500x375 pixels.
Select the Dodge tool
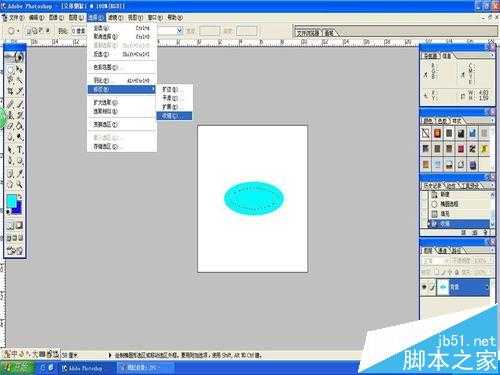pyautogui.click(x=20, y=137)
